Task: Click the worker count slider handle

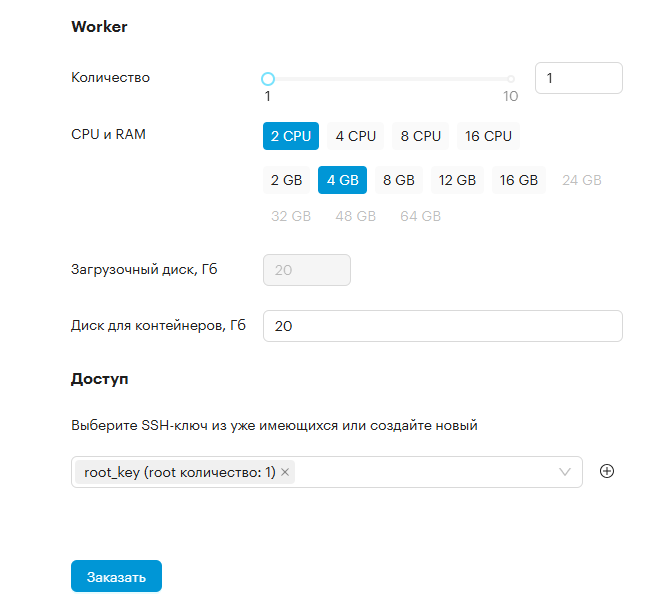Action: pos(268,79)
